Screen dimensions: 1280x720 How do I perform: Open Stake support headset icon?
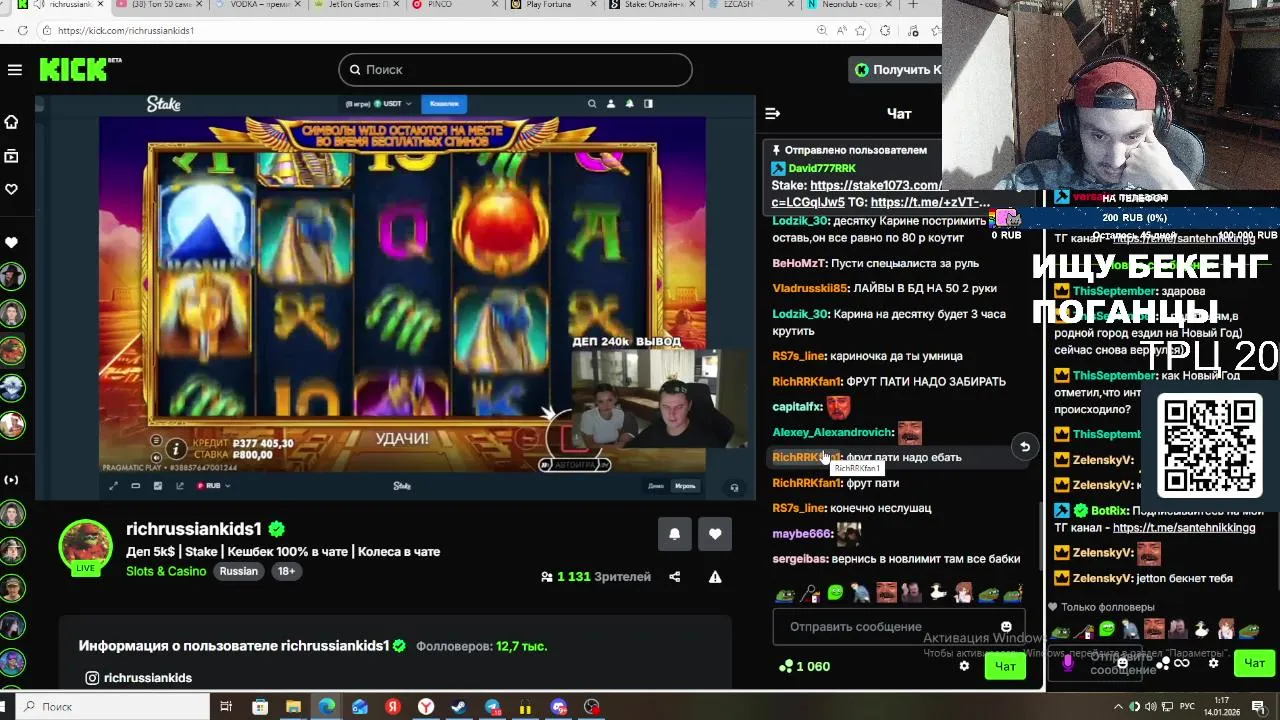pos(734,488)
